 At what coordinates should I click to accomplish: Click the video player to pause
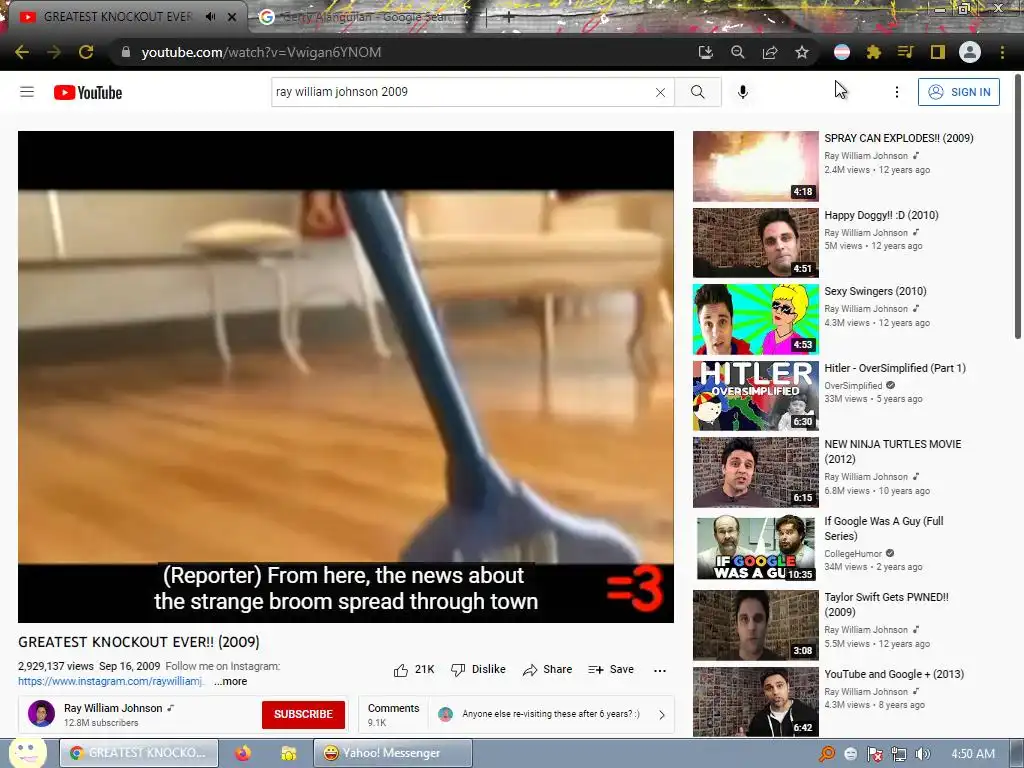coord(345,376)
